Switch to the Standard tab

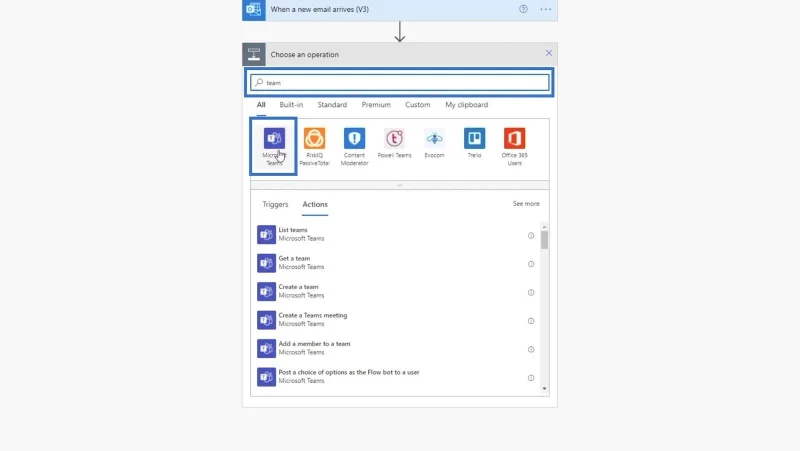pos(332,105)
